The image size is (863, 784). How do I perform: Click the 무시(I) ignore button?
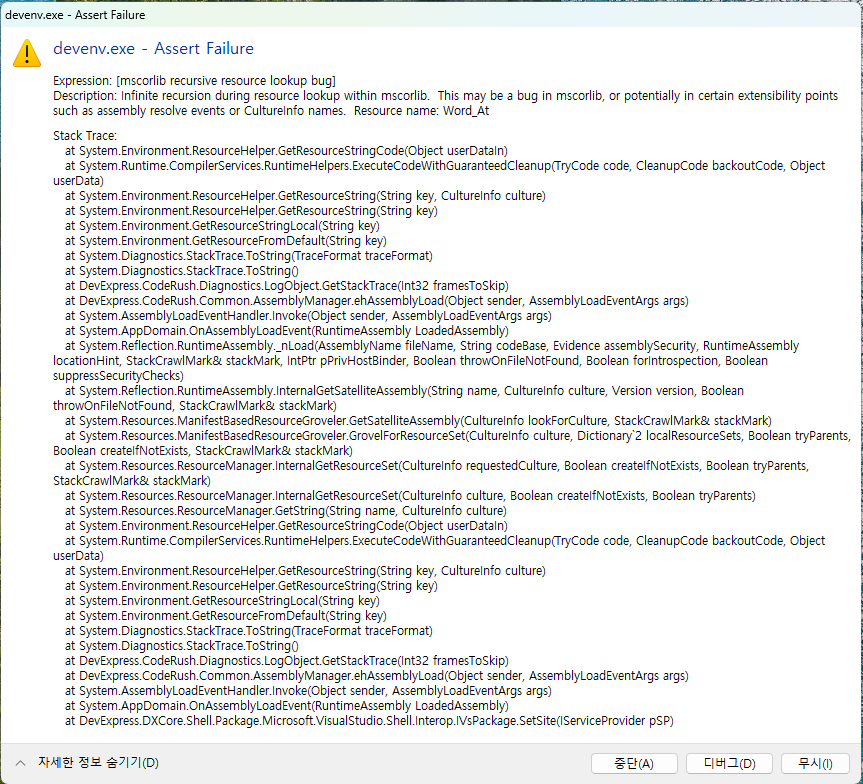point(815,763)
